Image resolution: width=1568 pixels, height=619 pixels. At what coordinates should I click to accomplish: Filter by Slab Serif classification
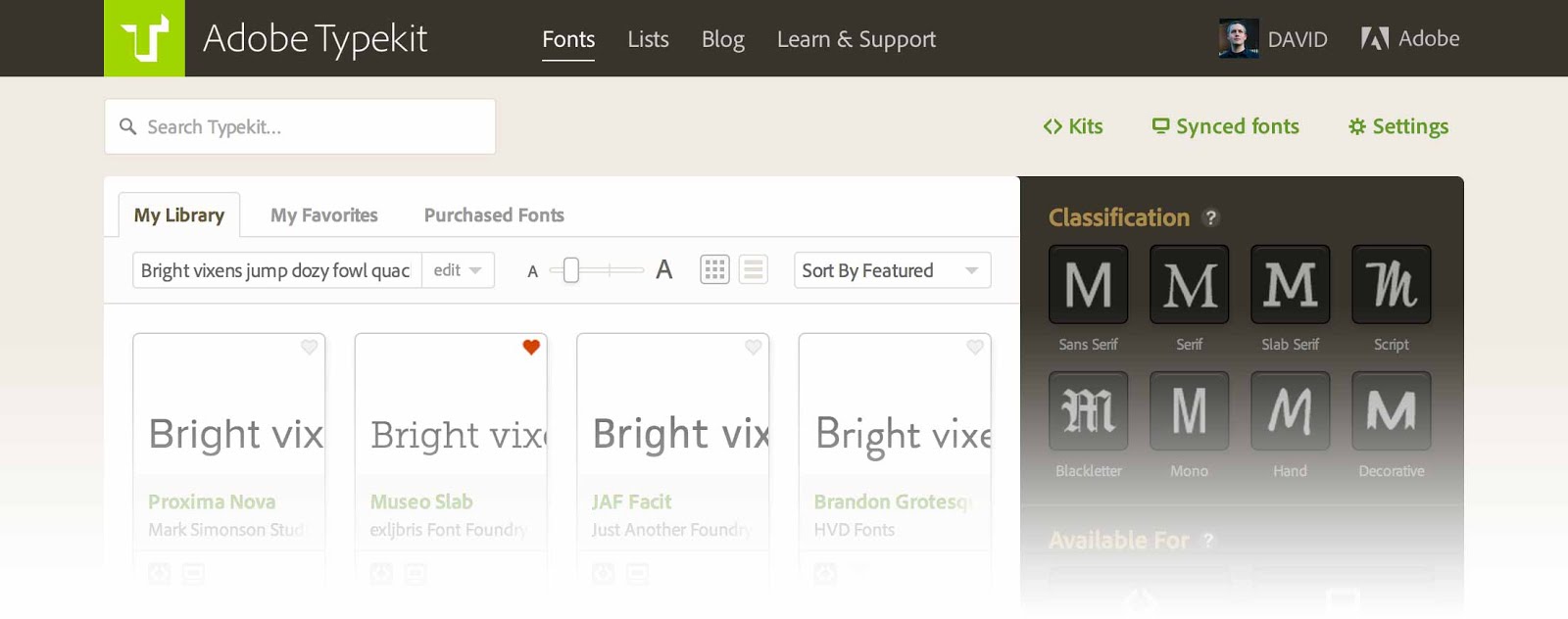point(1290,284)
